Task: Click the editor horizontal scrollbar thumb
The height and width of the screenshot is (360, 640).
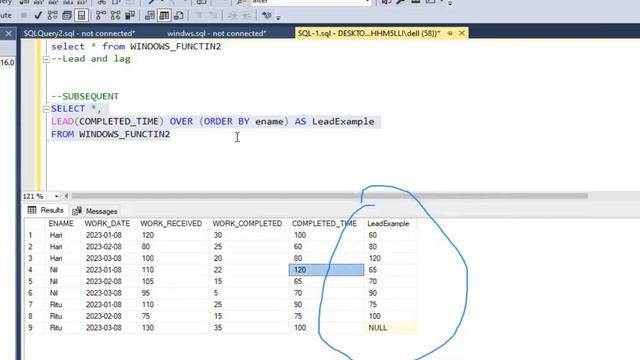Action: pyautogui.click(x=330, y=196)
